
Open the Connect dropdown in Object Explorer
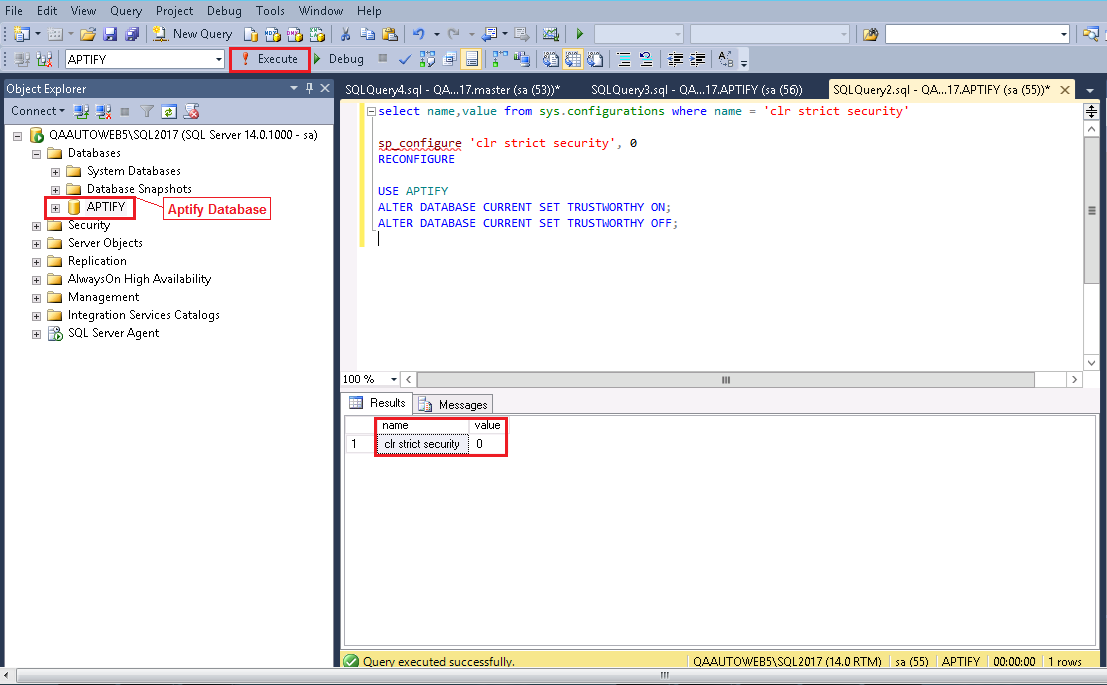(x=38, y=111)
